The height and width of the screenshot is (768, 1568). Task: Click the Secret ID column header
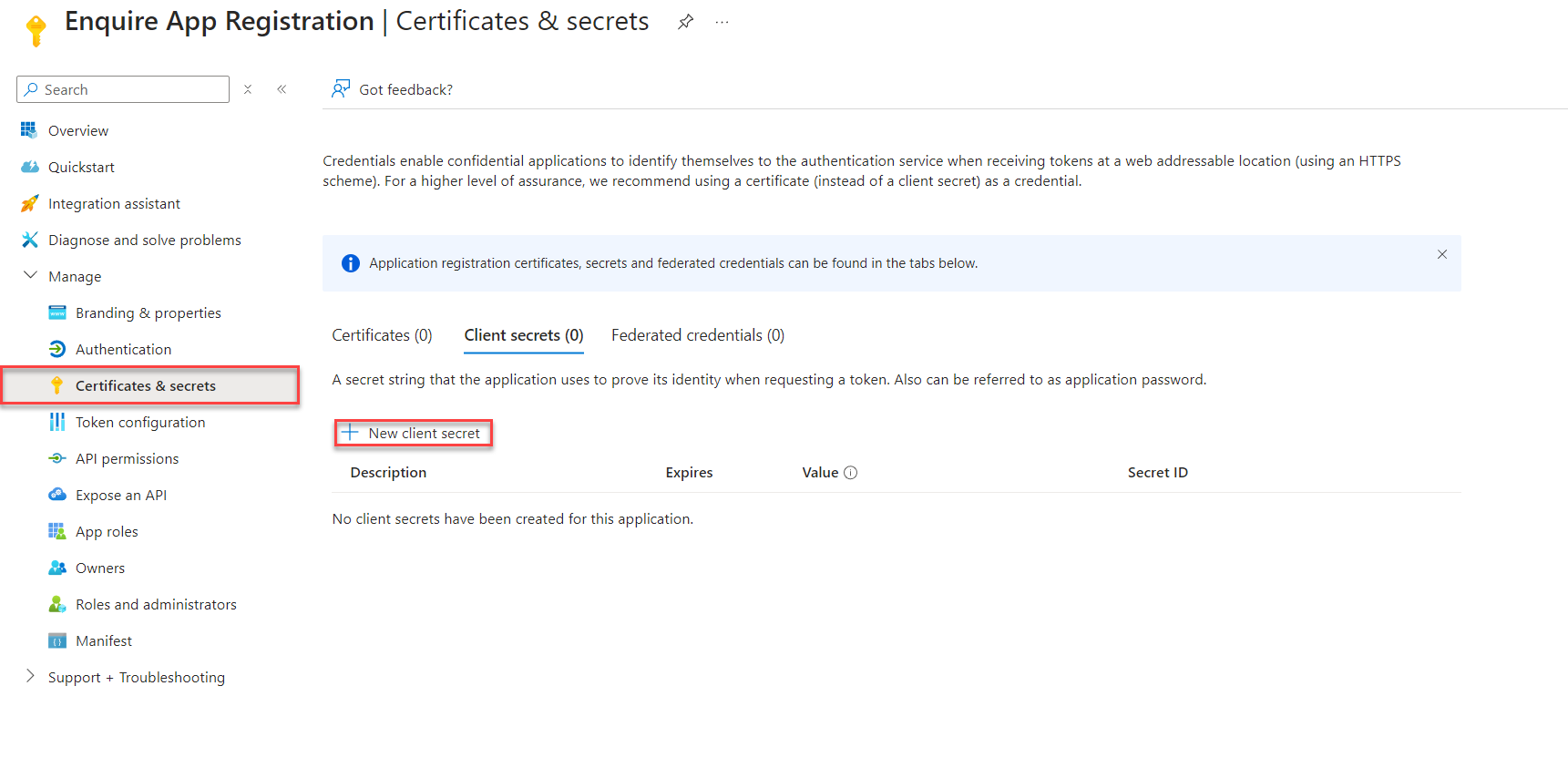(1157, 473)
